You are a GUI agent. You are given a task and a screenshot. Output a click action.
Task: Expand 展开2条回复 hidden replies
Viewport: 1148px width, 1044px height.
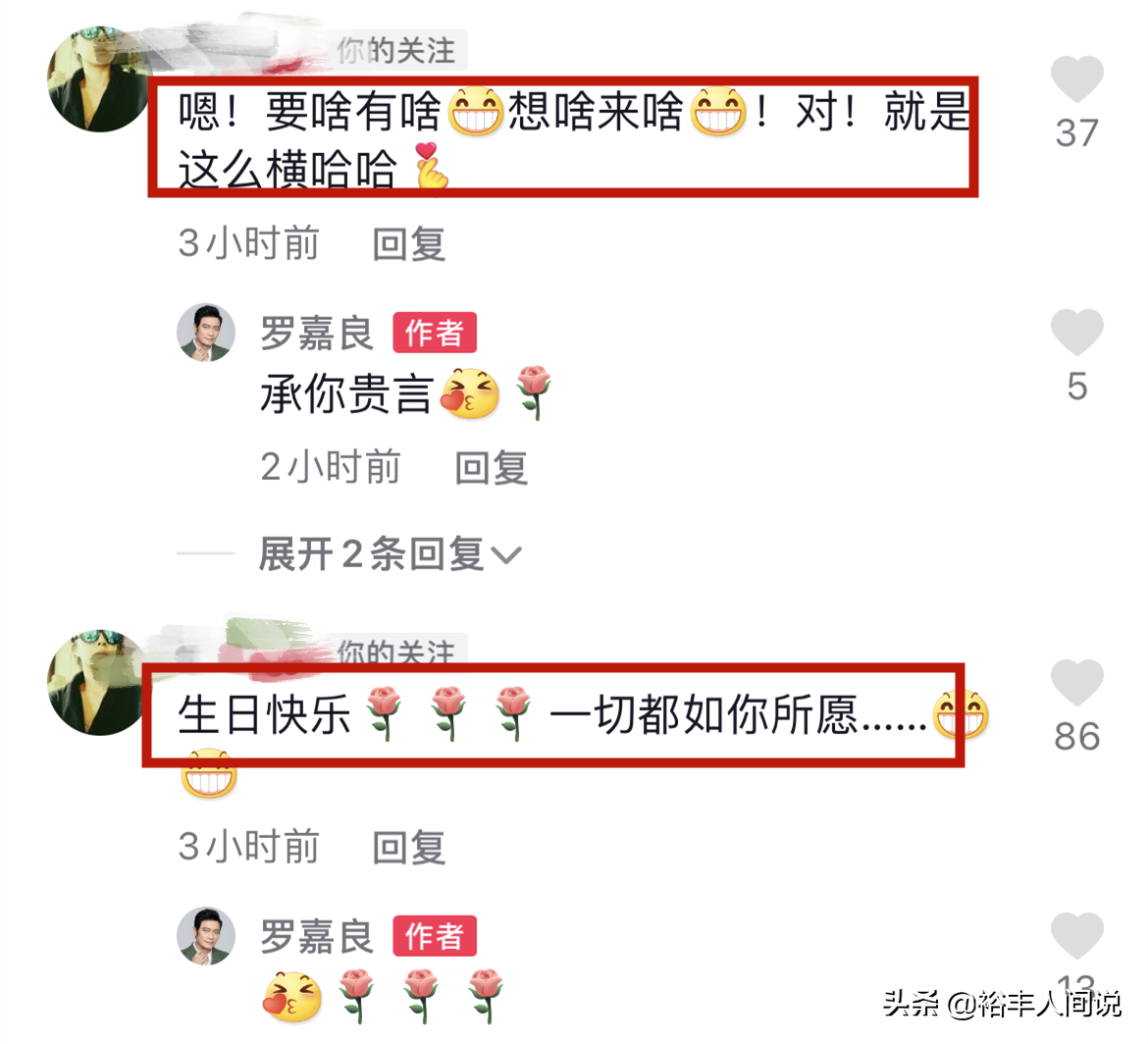(371, 553)
